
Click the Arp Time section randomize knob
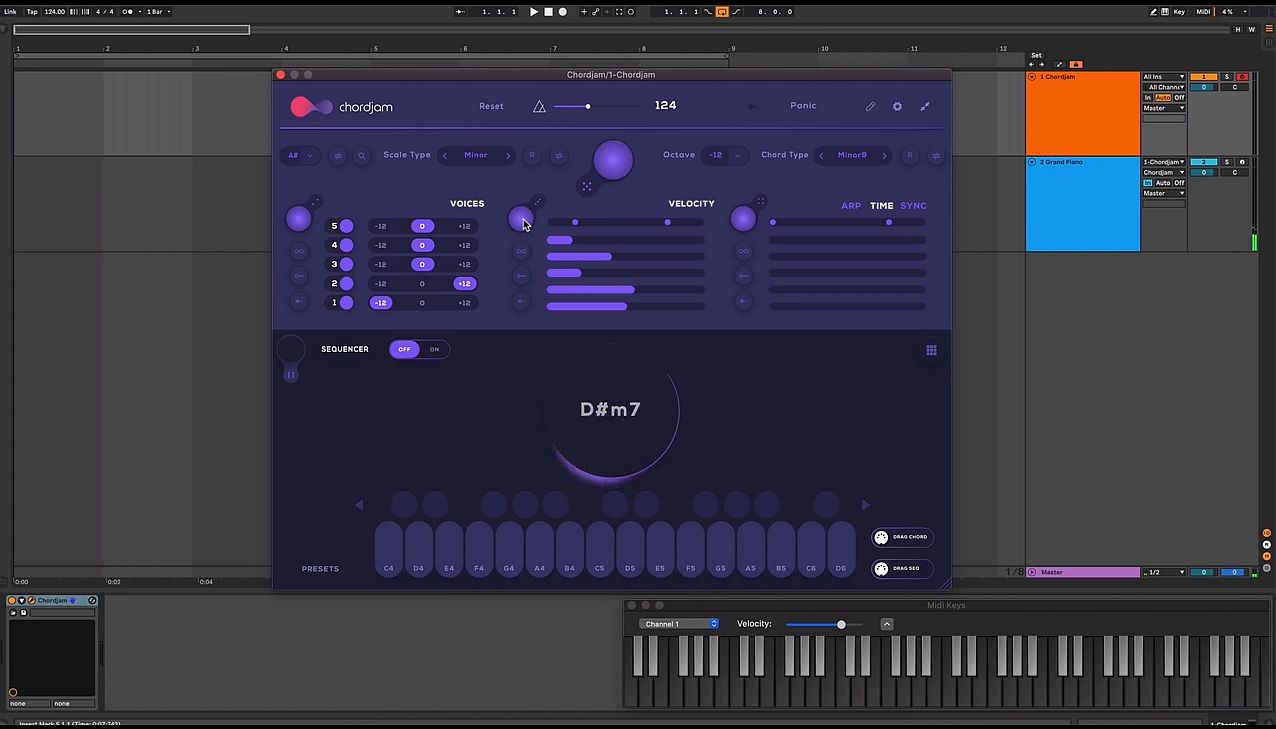pyautogui.click(x=743, y=219)
